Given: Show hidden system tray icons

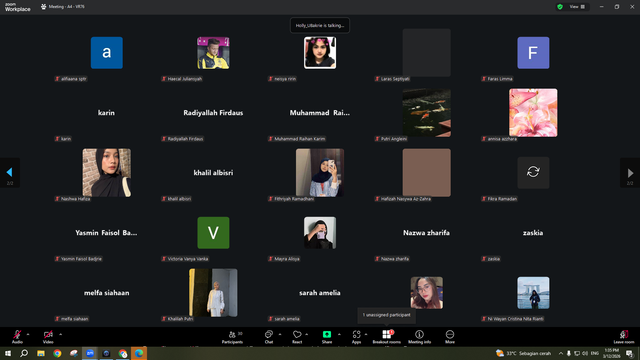Looking at the screenshot, I should coord(561,353).
